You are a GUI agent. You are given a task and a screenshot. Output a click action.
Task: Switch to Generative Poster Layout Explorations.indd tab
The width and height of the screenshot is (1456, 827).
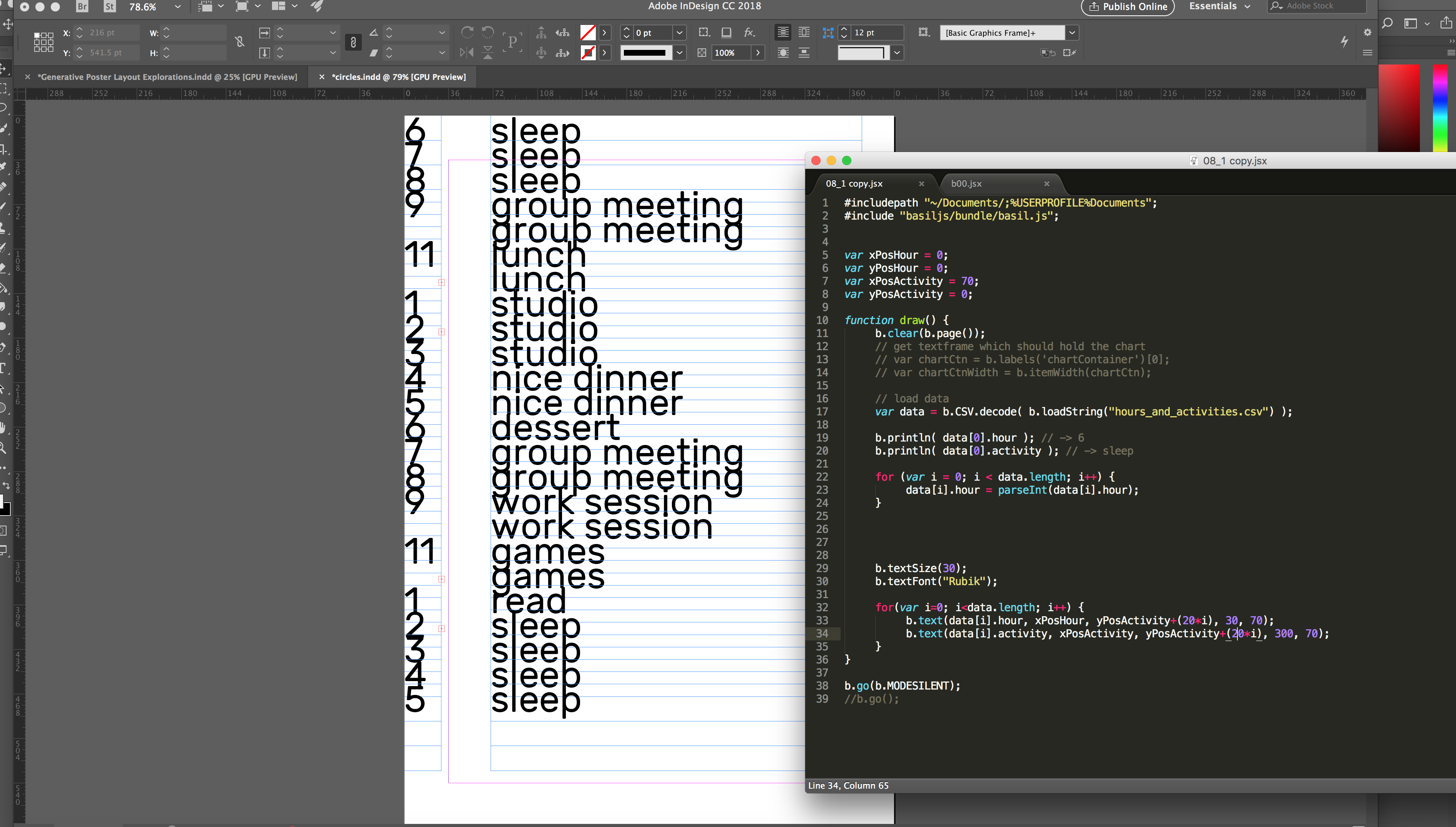[x=167, y=77]
